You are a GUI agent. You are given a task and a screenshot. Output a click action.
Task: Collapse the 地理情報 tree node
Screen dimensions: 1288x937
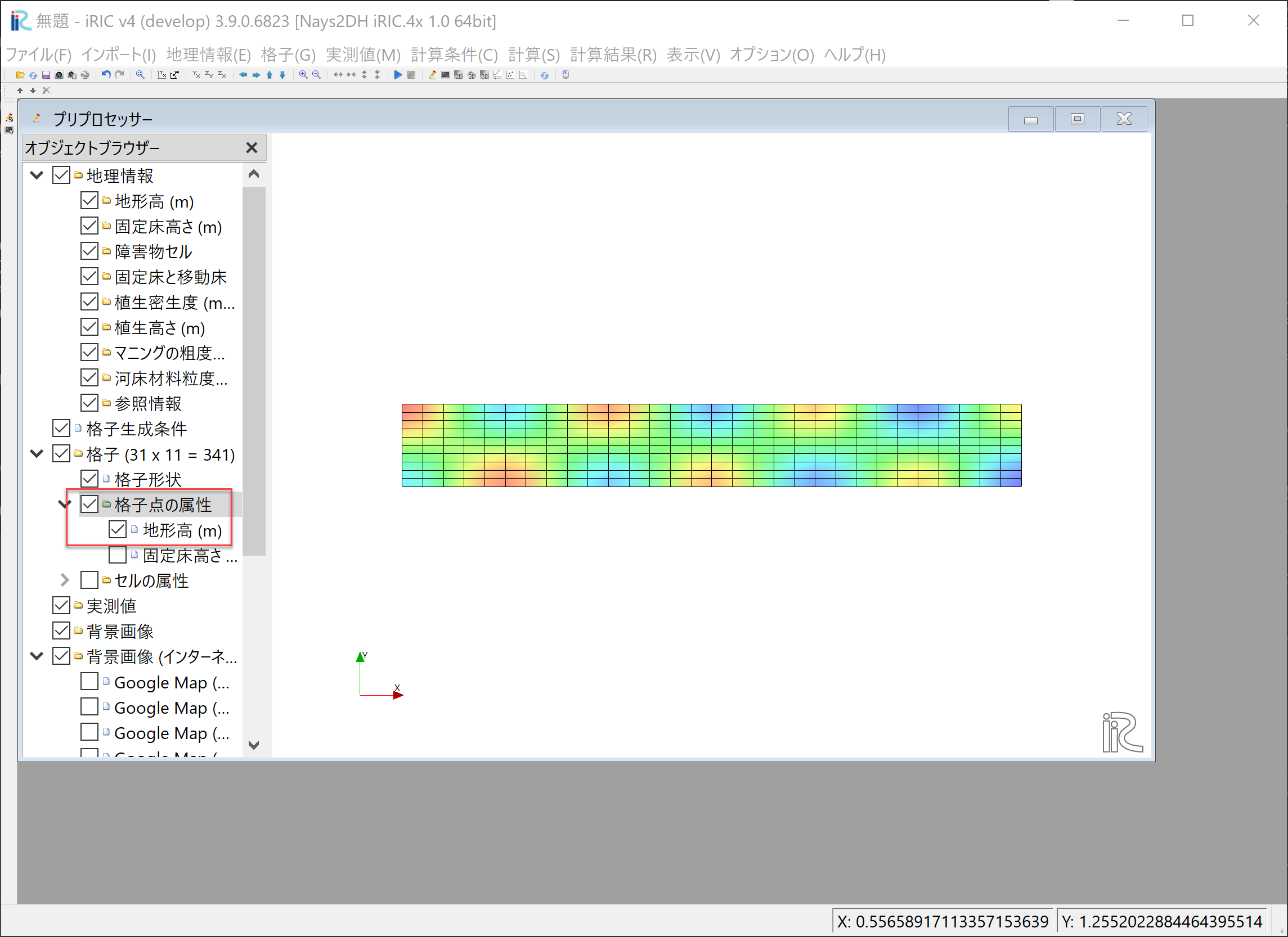[x=37, y=175]
